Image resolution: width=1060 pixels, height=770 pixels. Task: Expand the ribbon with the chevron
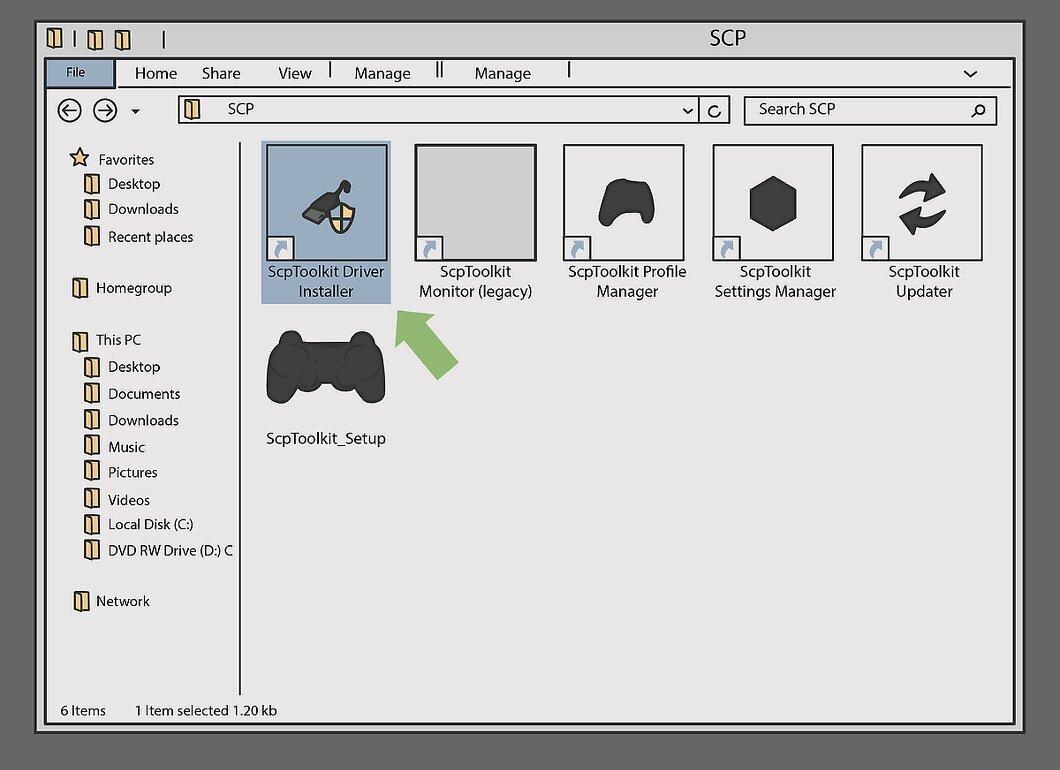tap(970, 74)
